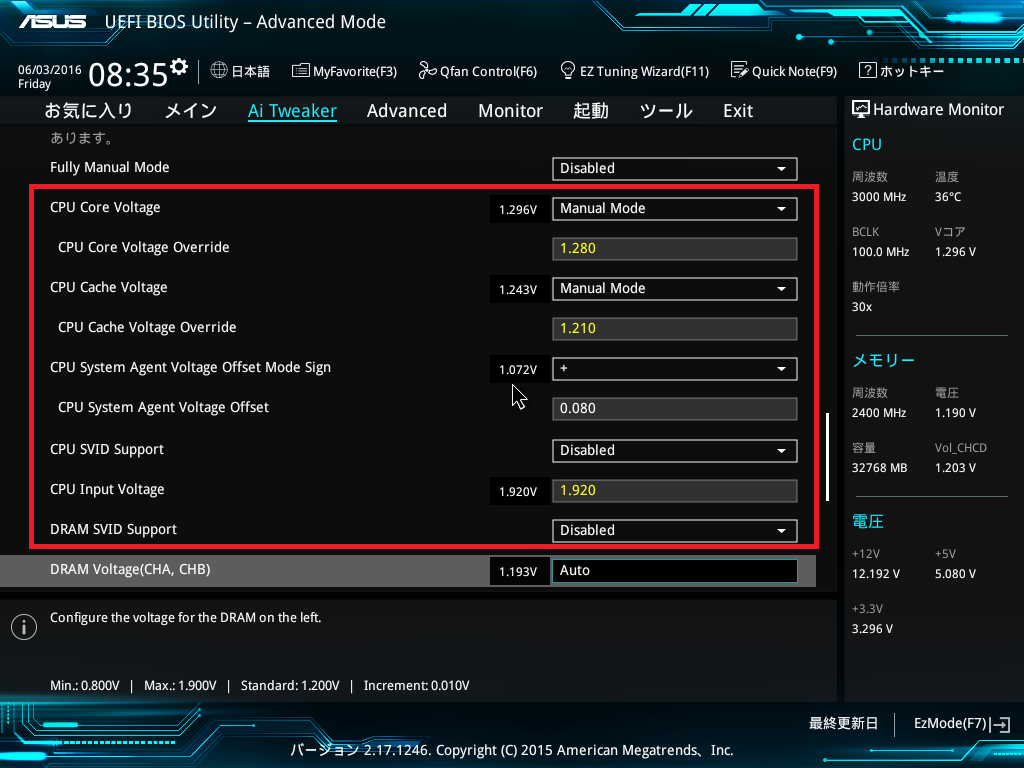Click the hotkey question mark icon
This screenshot has width=1024, height=768.
click(867, 70)
